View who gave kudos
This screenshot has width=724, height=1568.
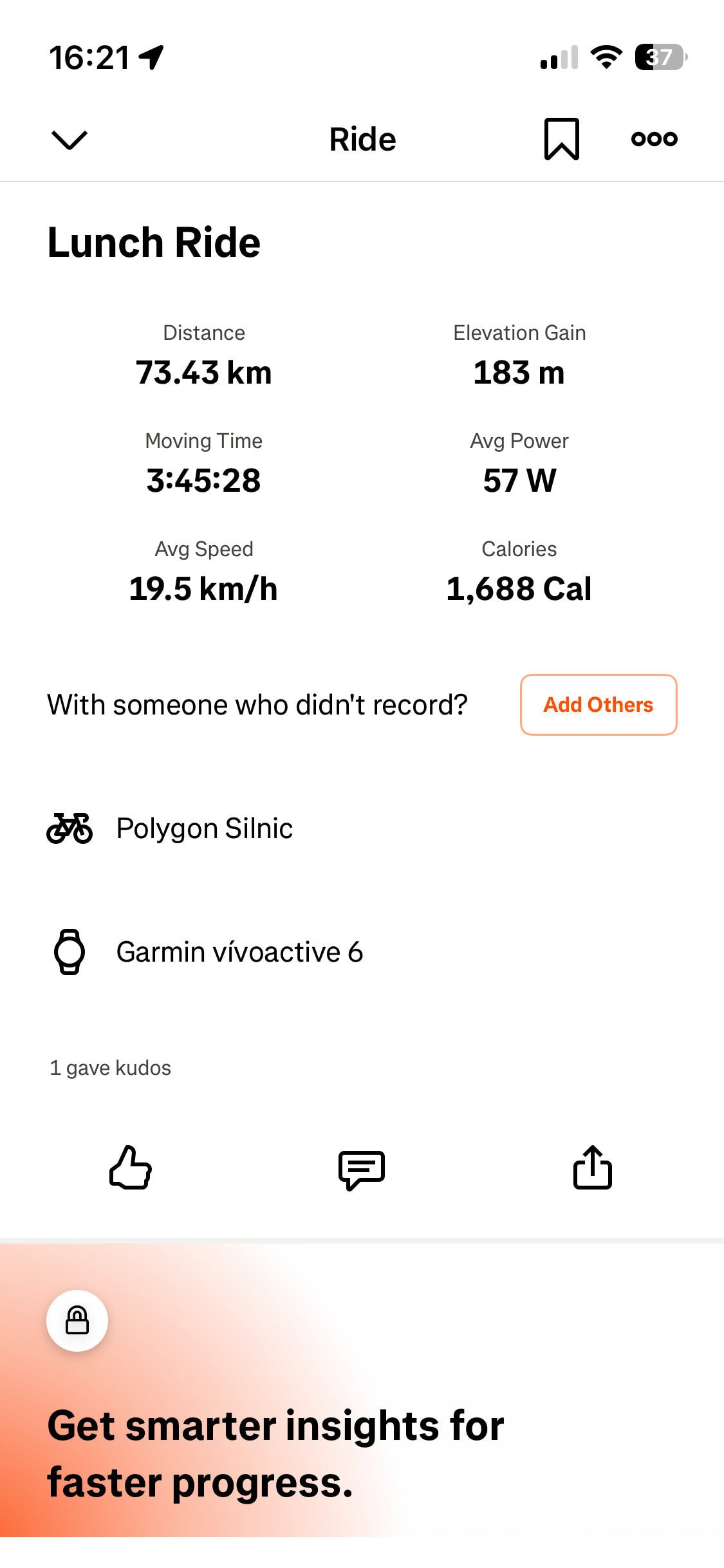tap(111, 1068)
